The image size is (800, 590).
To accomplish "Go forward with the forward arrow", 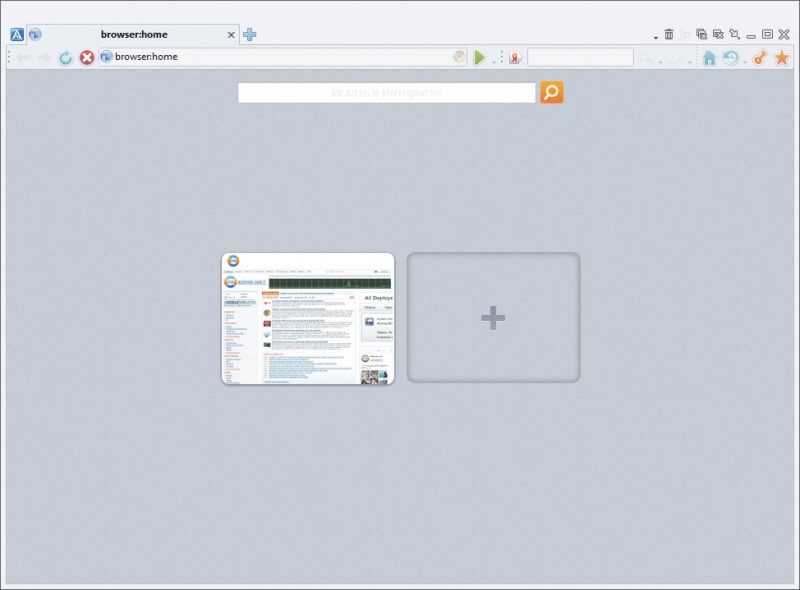I will (x=44, y=58).
